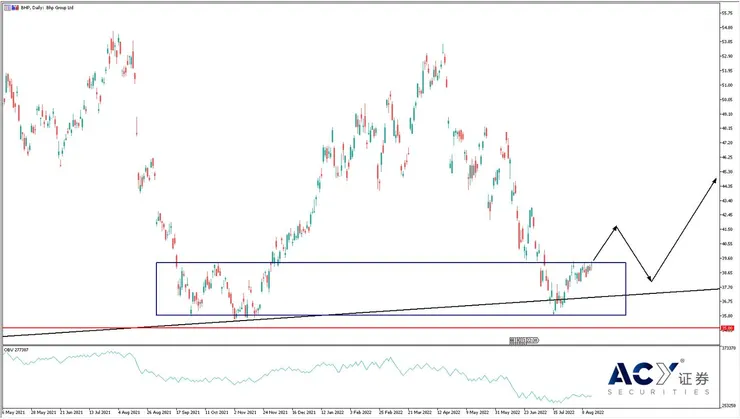
Task: Click the red 35.00 price marker
Action: click(x=727, y=328)
